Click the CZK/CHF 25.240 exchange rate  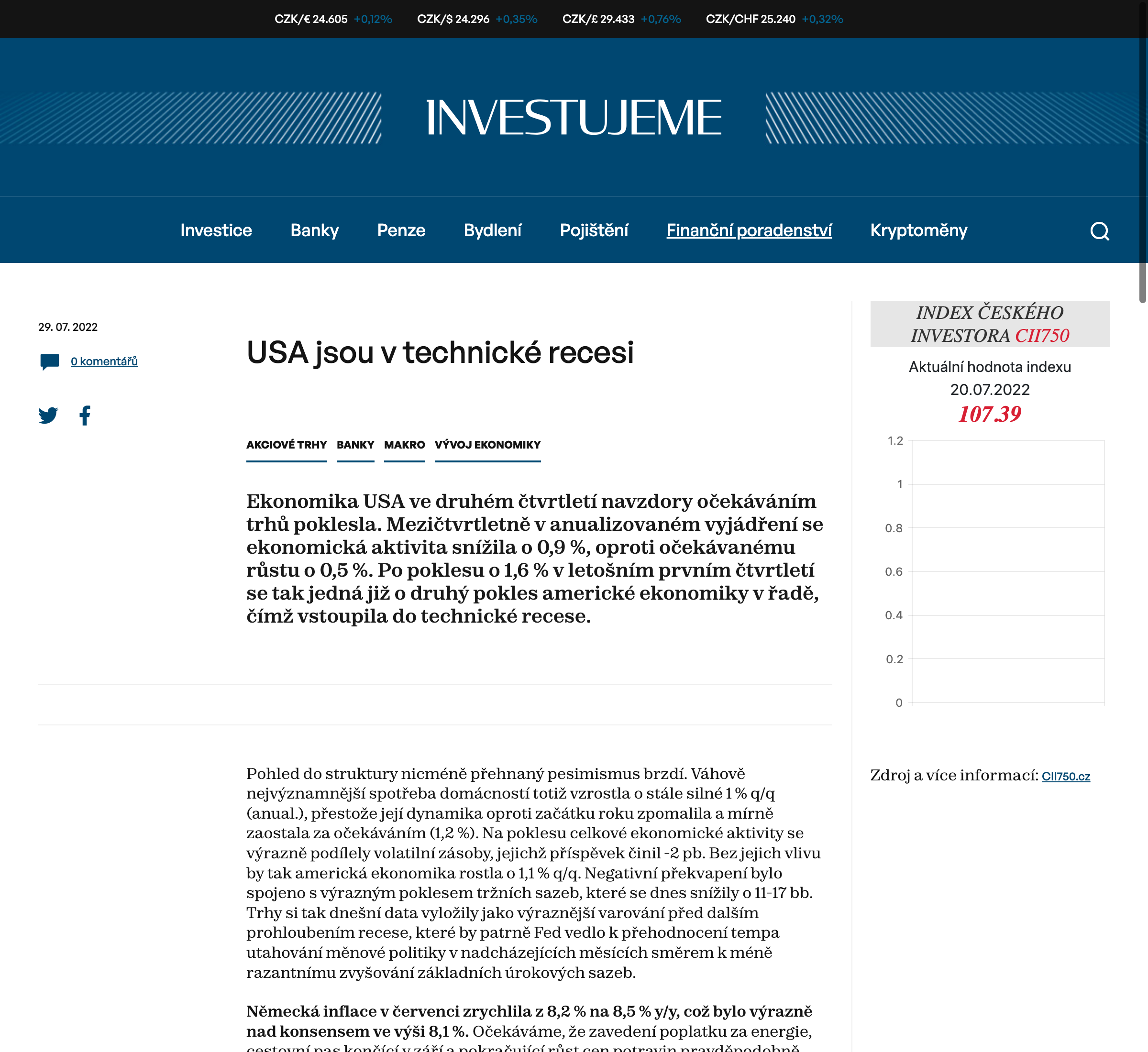pos(751,19)
